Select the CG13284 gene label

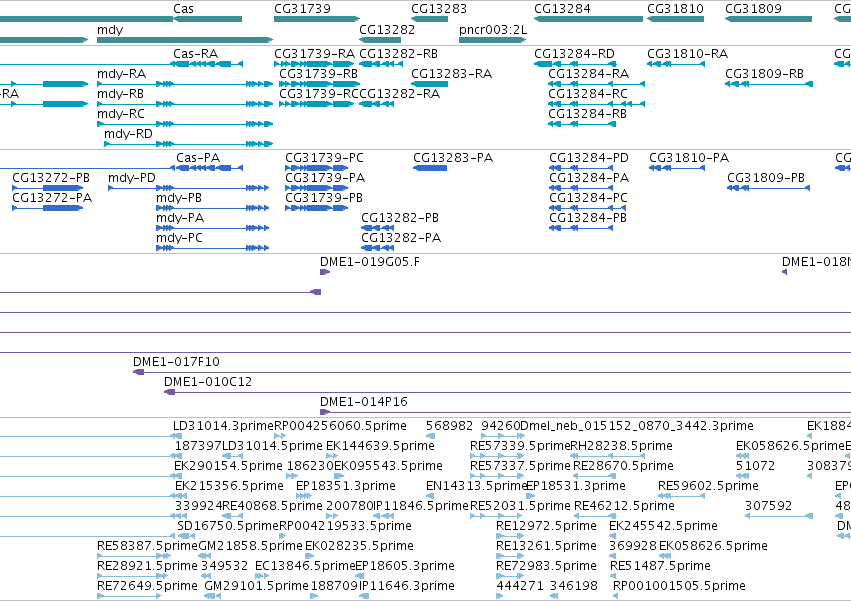click(x=562, y=9)
